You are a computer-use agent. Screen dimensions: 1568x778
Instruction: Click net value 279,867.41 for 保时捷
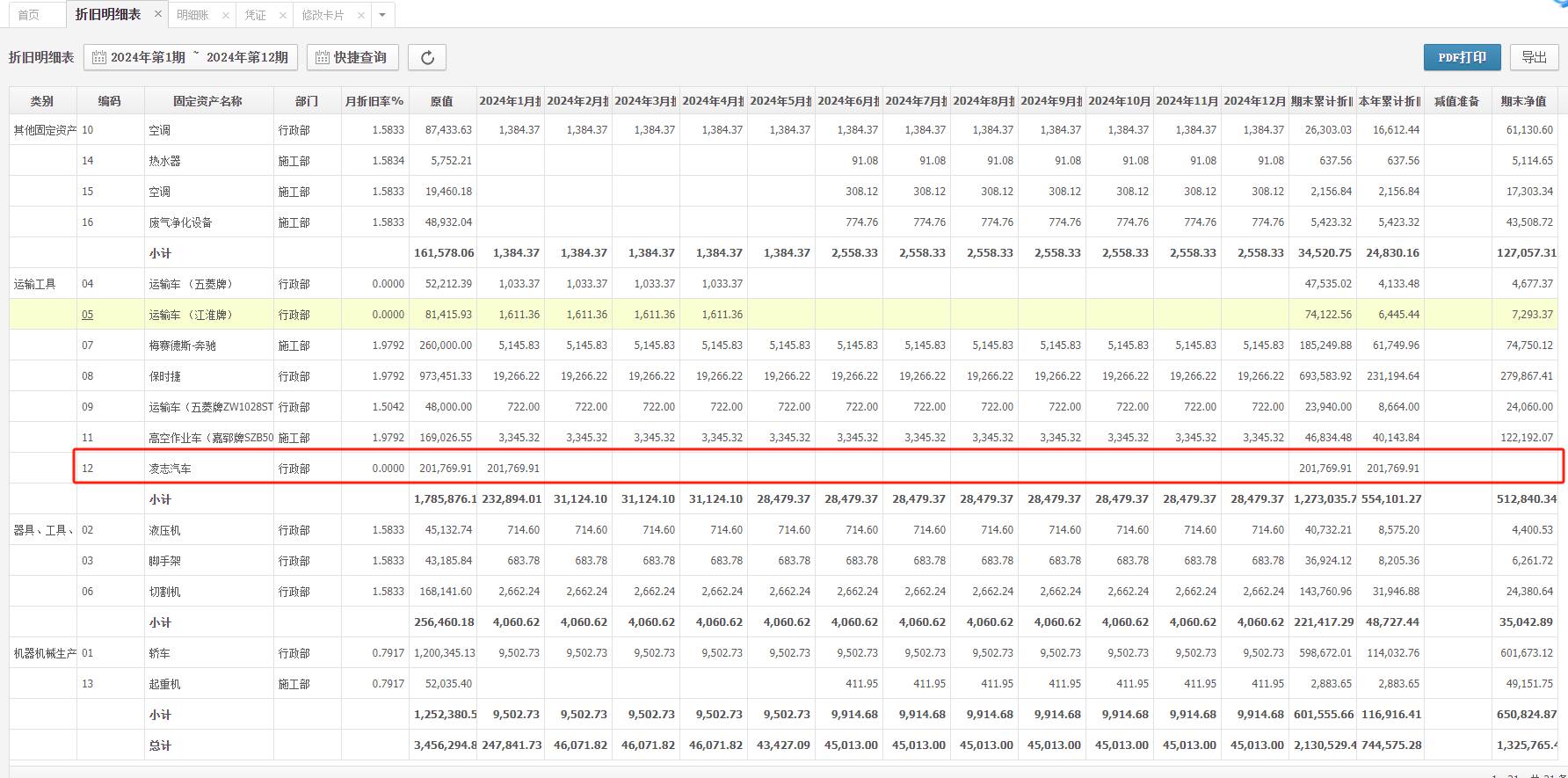1527,376
